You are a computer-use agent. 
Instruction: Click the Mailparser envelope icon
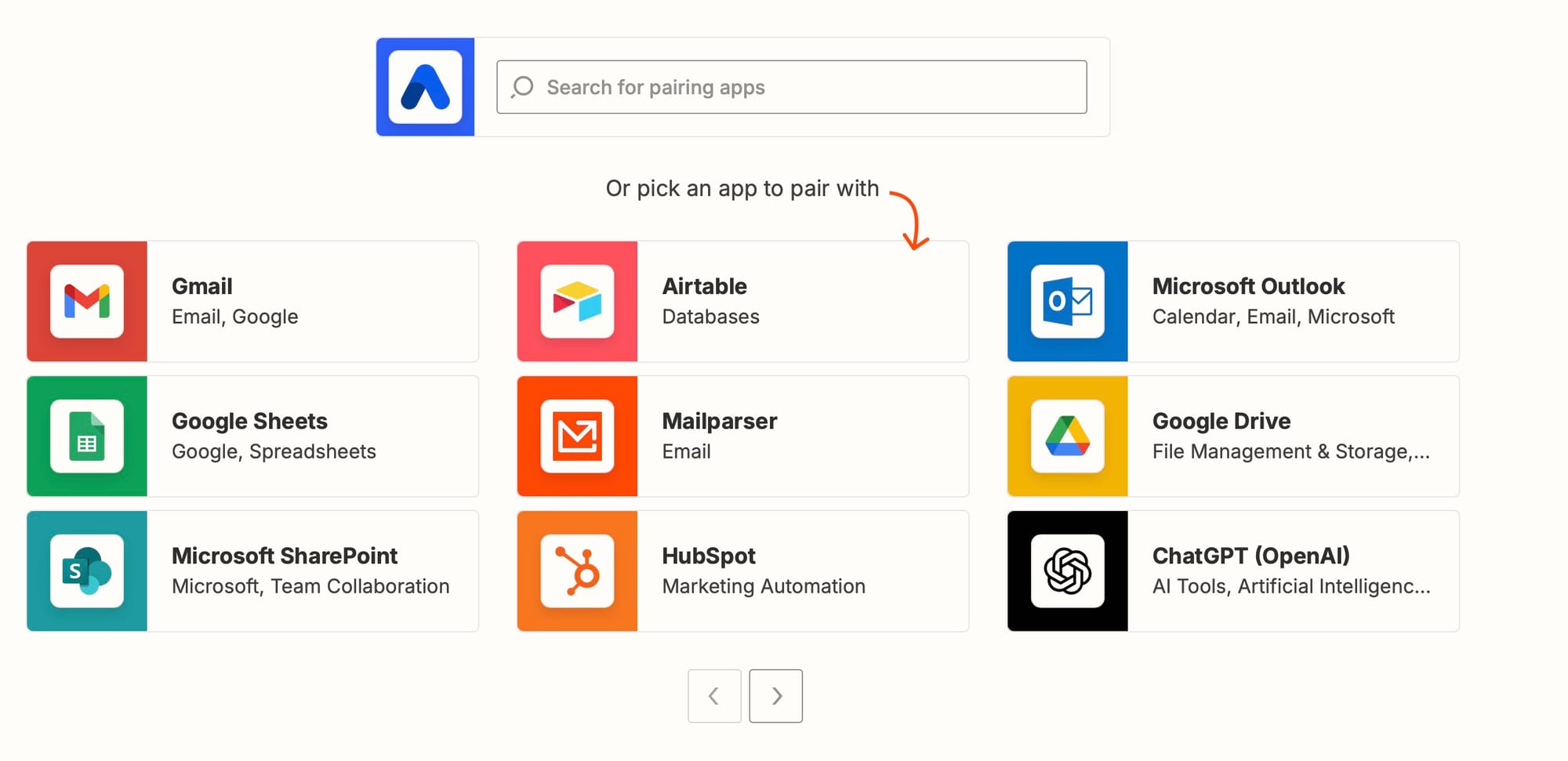coord(577,437)
